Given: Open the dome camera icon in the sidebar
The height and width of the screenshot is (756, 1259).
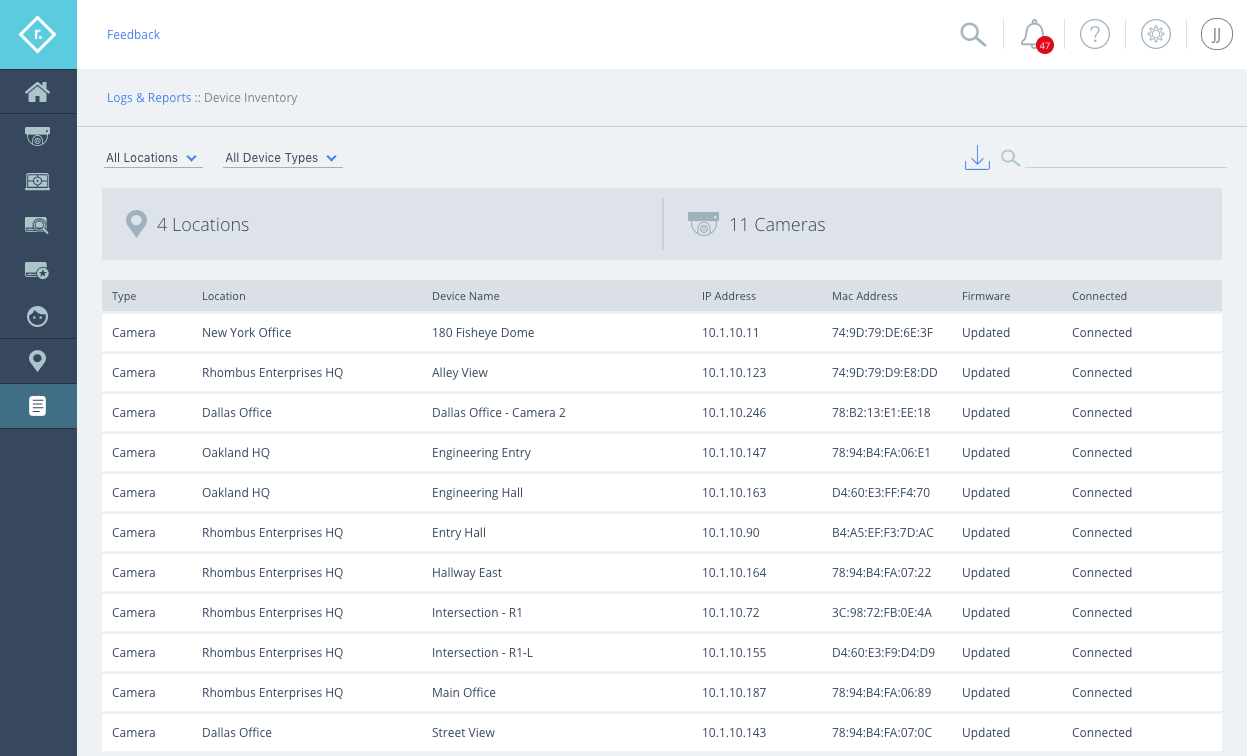Looking at the screenshot, I should 38,137.
